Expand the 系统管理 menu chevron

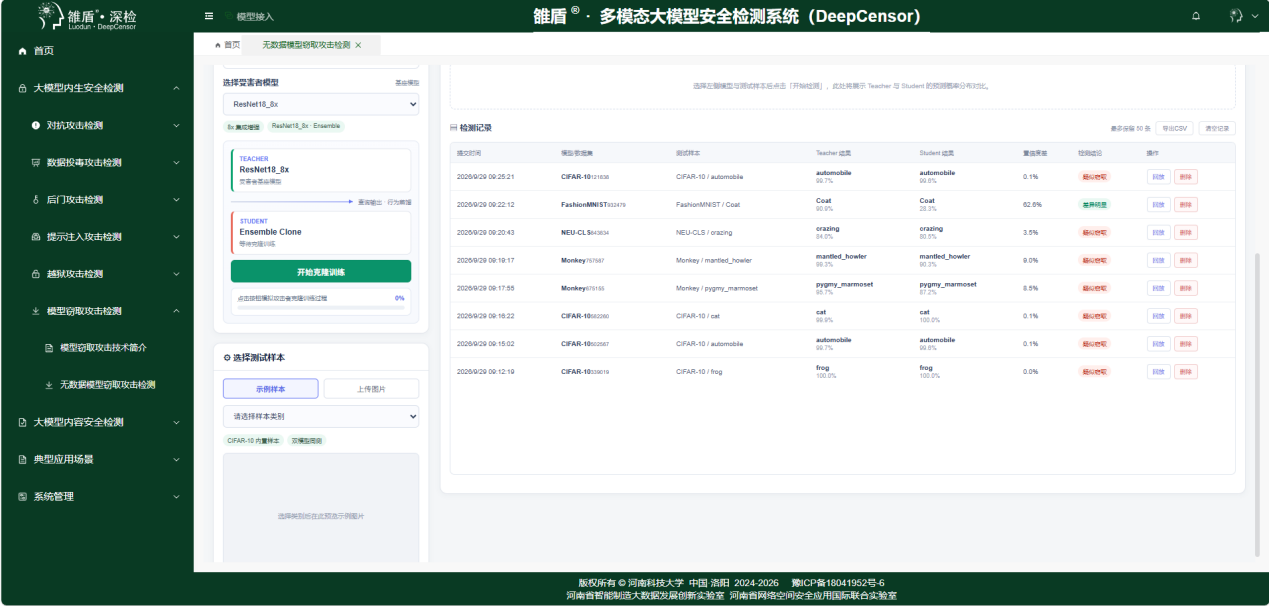177,496
